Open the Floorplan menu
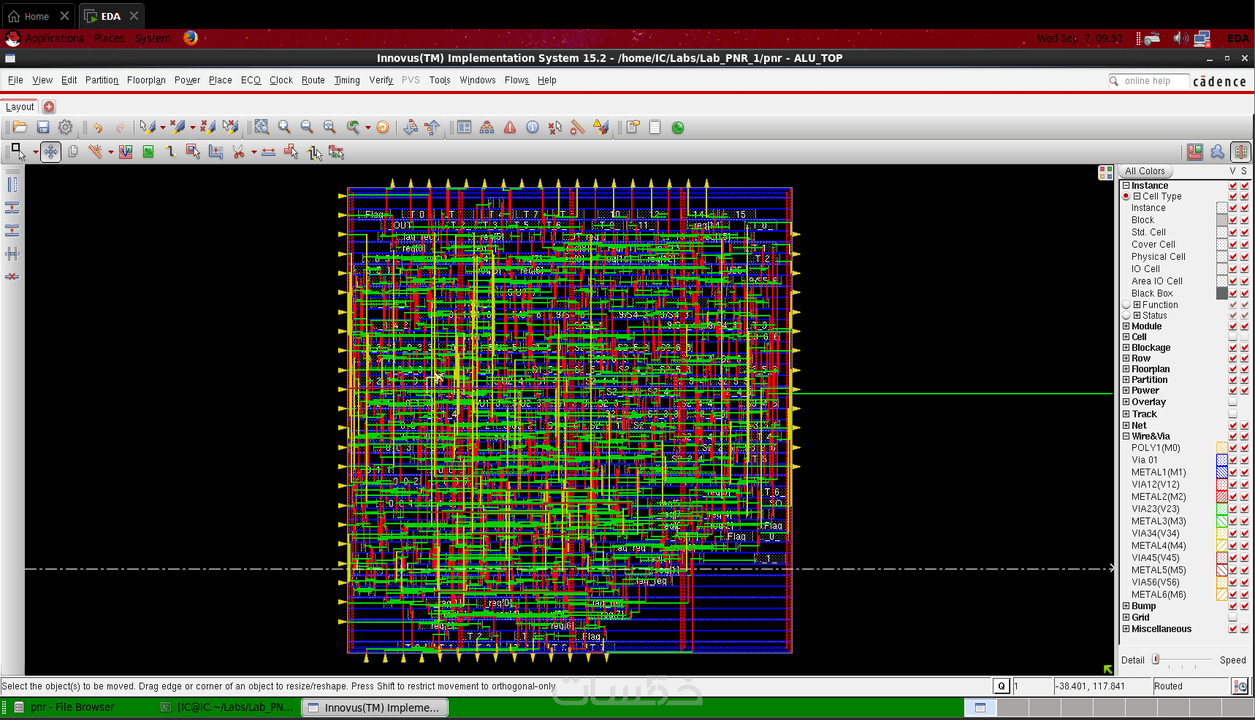The width and height of the screenshot is (1255, 720). [146, 80]
